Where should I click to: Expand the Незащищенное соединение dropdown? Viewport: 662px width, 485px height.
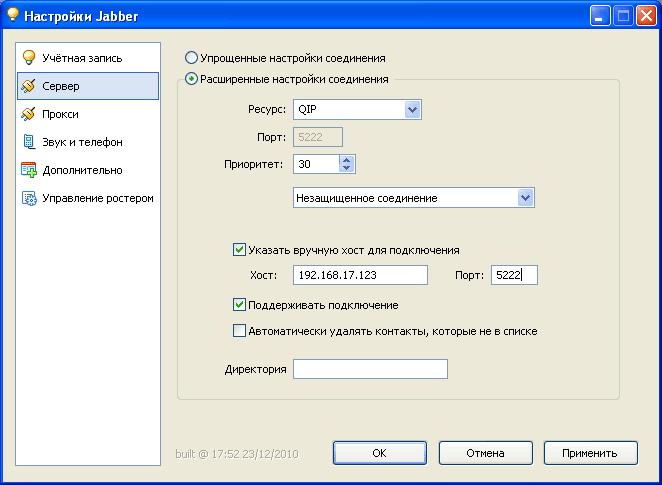pos(526,198)
